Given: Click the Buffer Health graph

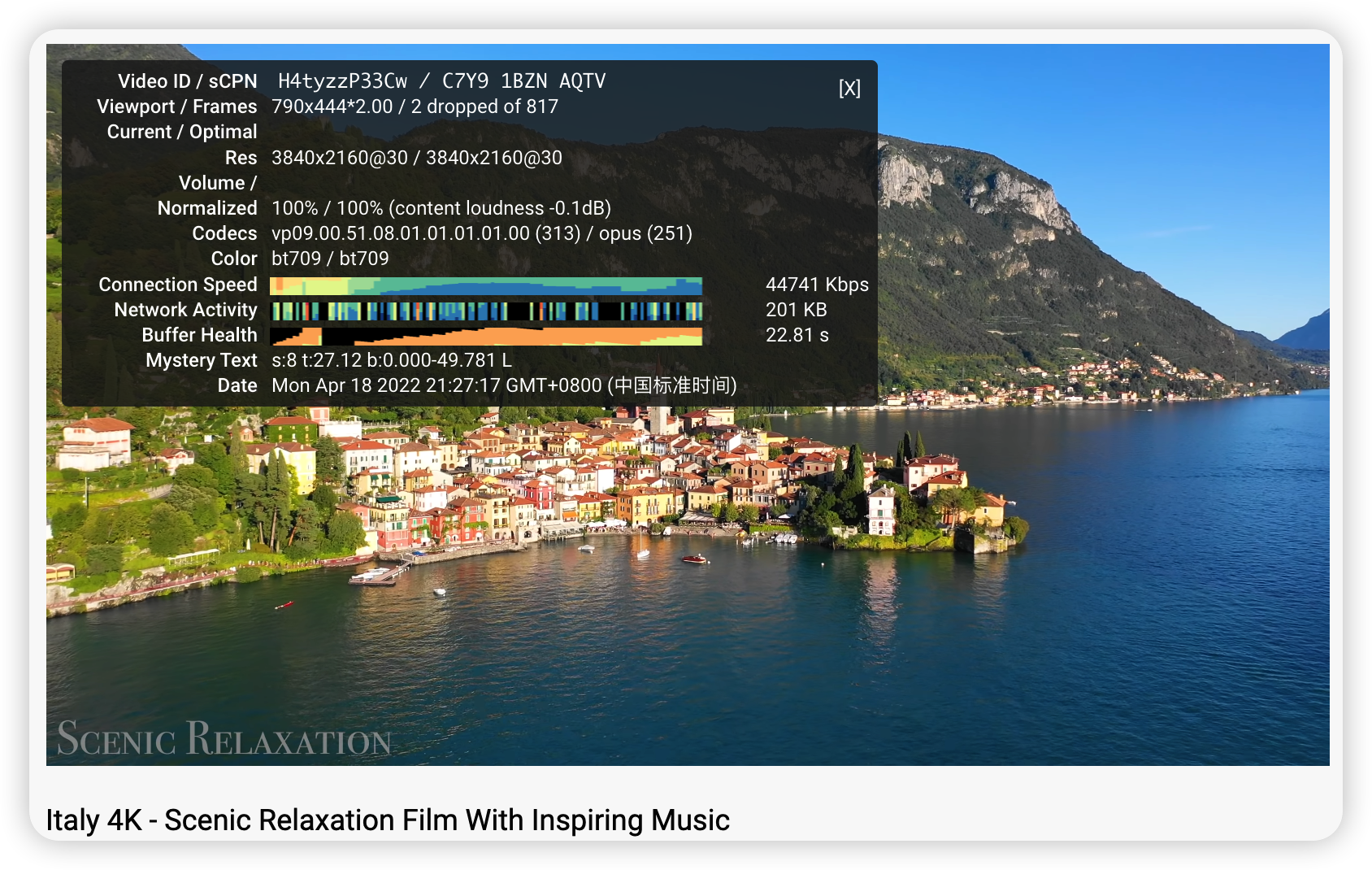Looking at the screenshot, I should [x=486, y=336].
